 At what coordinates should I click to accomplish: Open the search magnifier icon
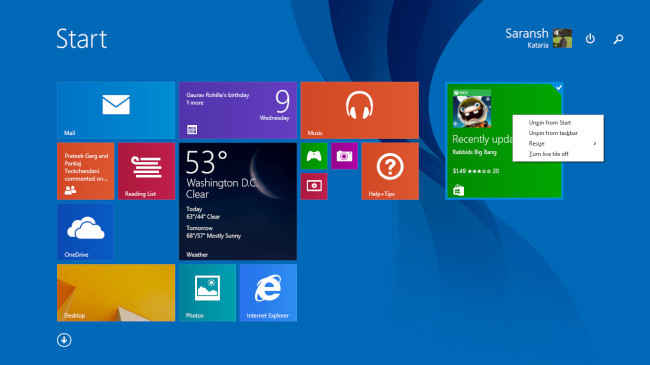[618, 39]
